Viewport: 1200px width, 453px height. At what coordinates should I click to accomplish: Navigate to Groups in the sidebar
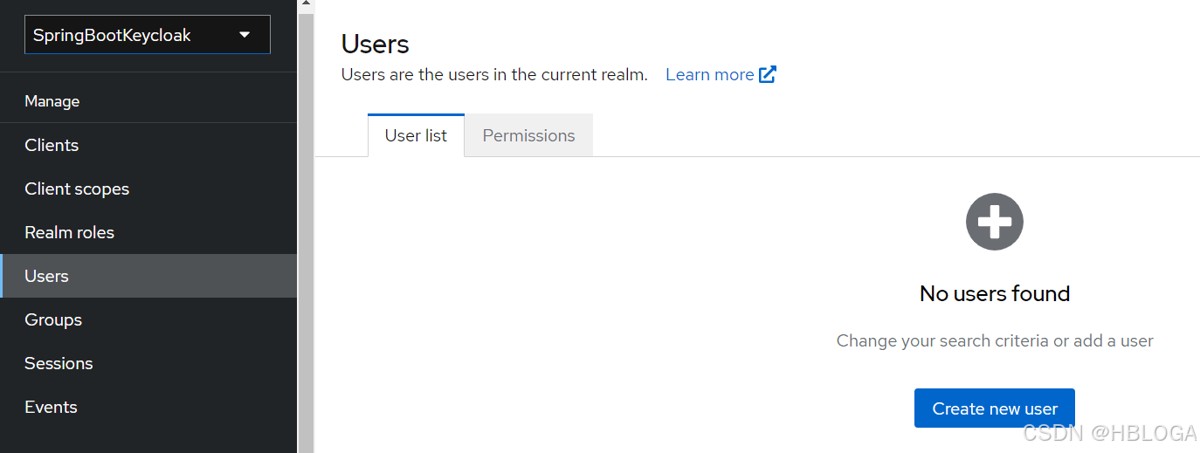(54, 320)
